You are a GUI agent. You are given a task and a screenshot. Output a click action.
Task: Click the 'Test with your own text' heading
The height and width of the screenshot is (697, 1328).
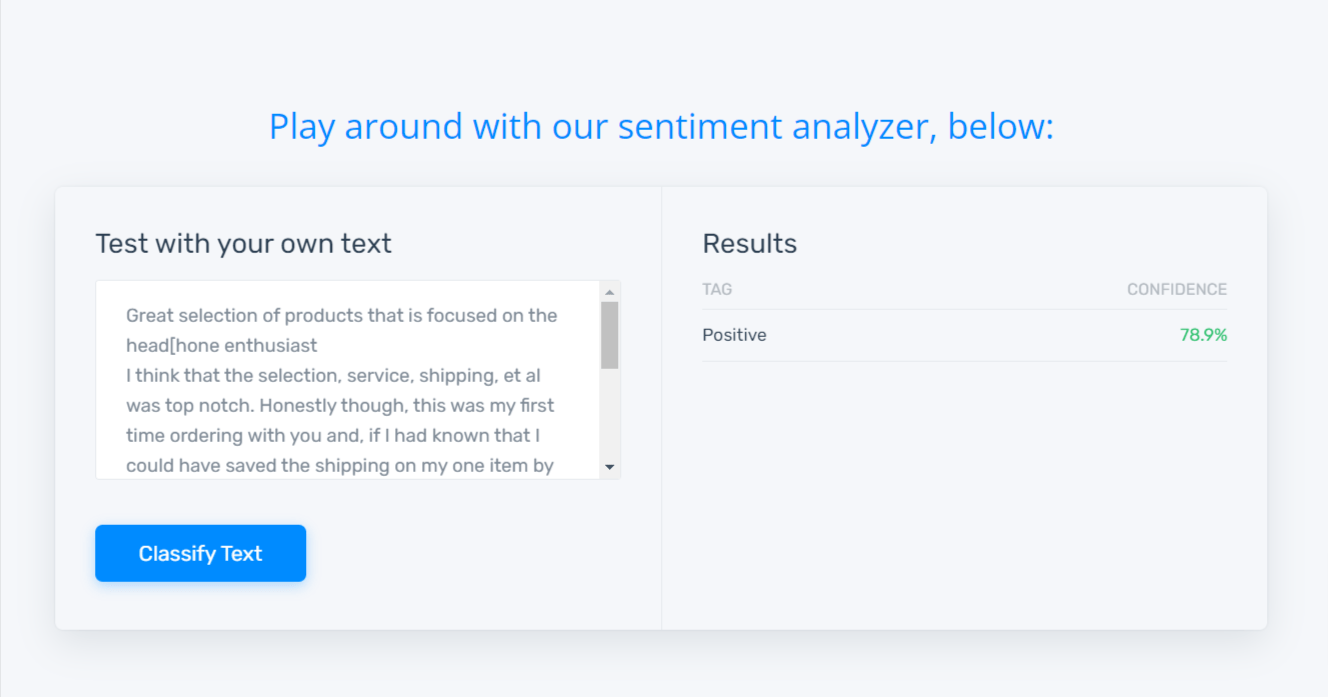pos(243,243)
